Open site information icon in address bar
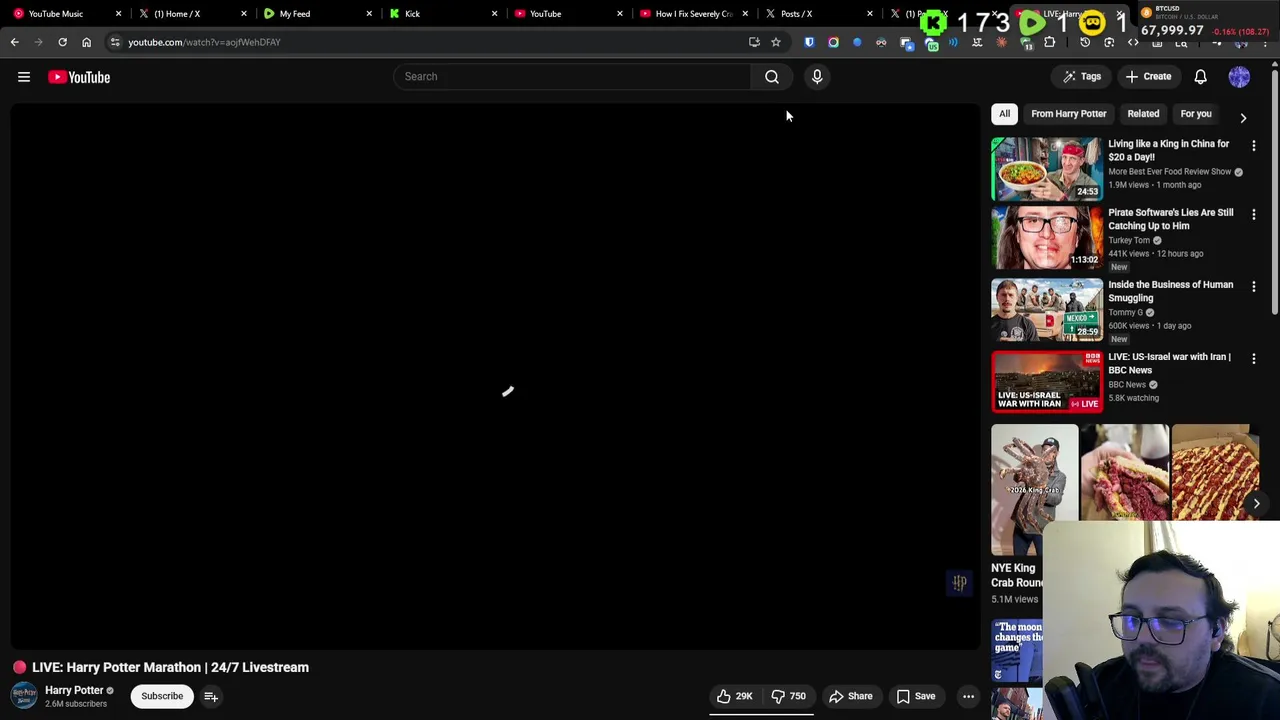Image resolution: width=1280 pixels, height=720 pixels. (115, 42)
